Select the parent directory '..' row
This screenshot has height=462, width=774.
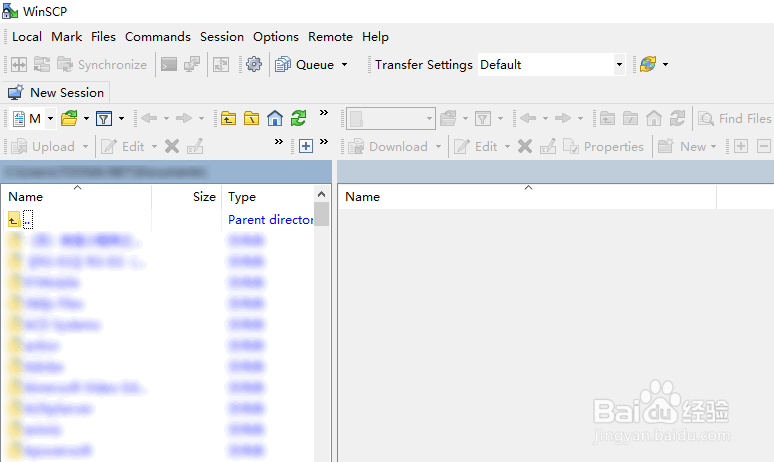tap(158, 219)
